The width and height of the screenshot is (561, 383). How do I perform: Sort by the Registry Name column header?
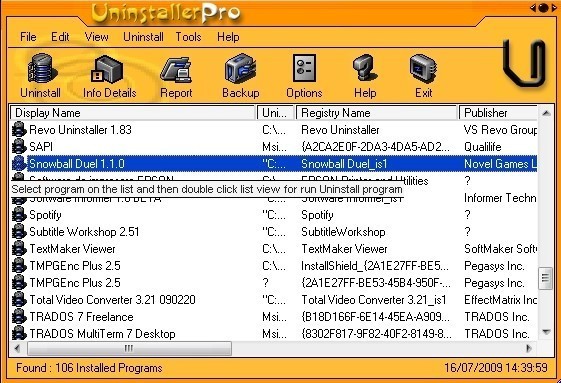coord(376,113)
